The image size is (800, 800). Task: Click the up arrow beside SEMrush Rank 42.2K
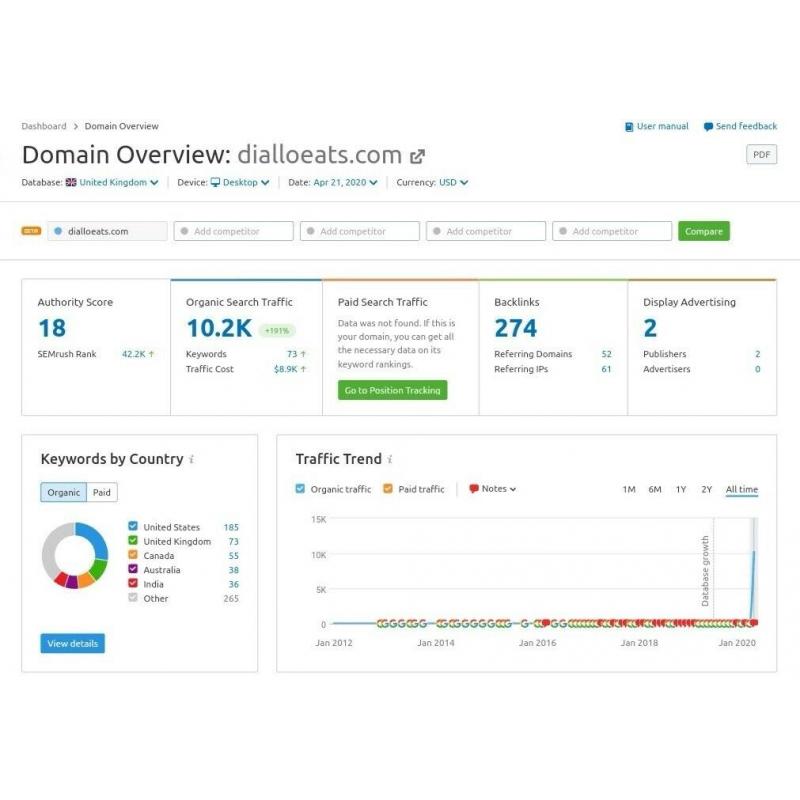click(x=151, y=354)
